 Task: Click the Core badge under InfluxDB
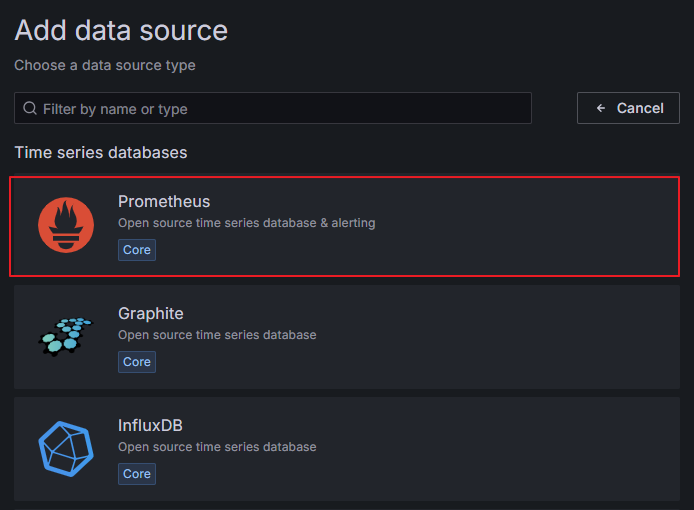137,474
